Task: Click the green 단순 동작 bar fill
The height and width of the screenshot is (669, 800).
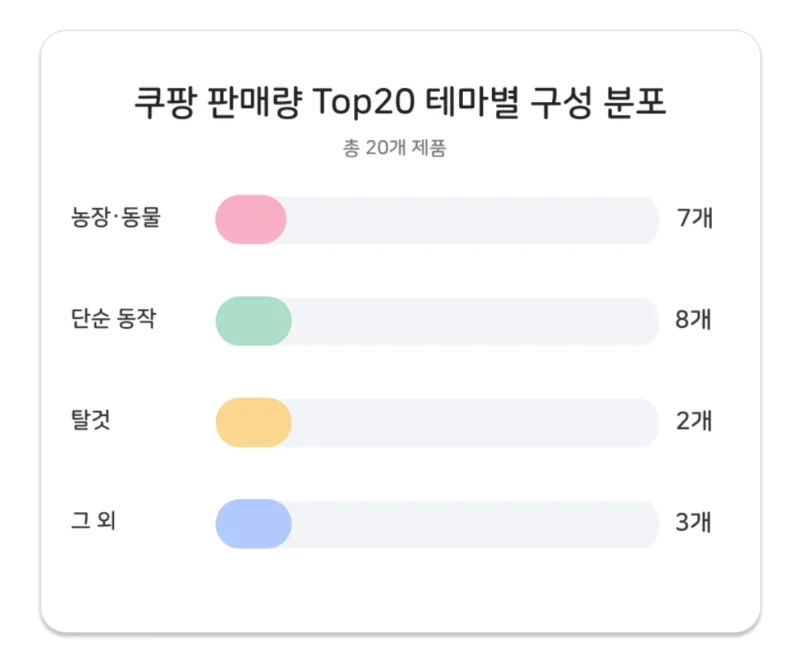Action: pos(254,321)
